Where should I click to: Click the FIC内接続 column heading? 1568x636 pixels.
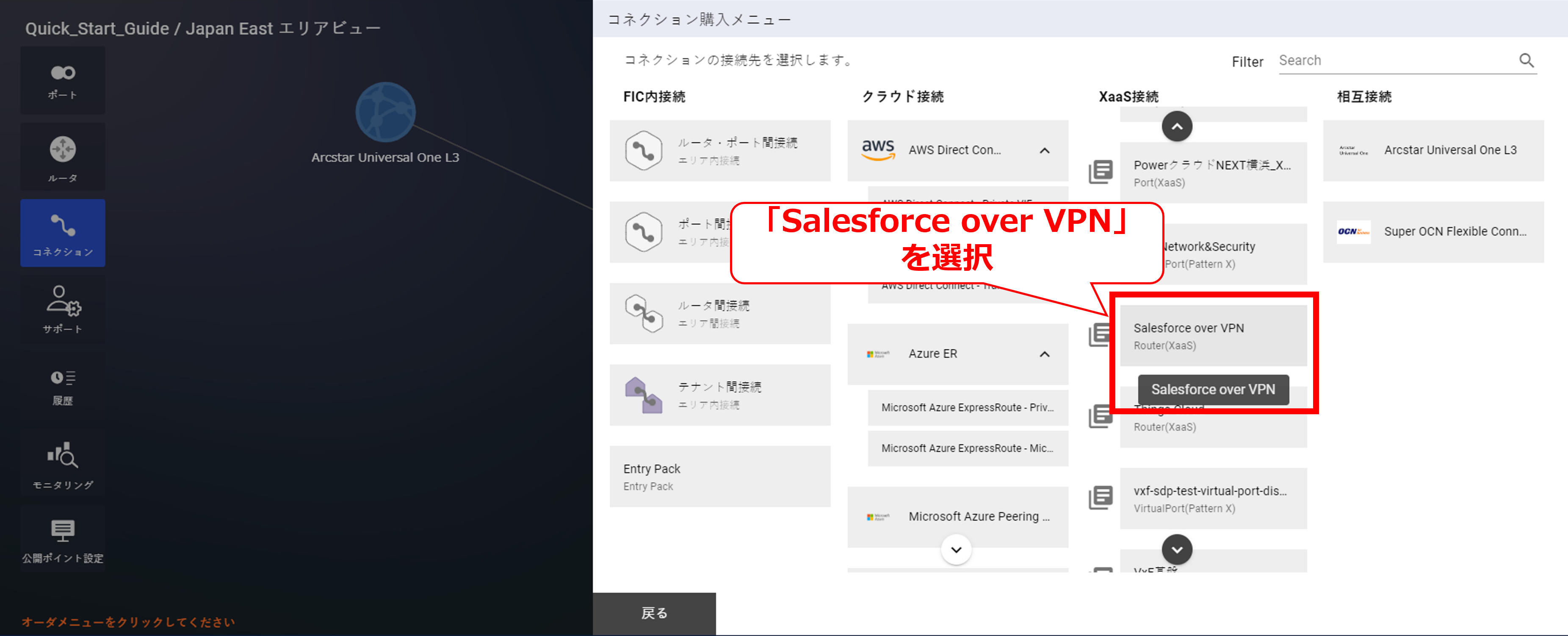click(x=654, y=96)
